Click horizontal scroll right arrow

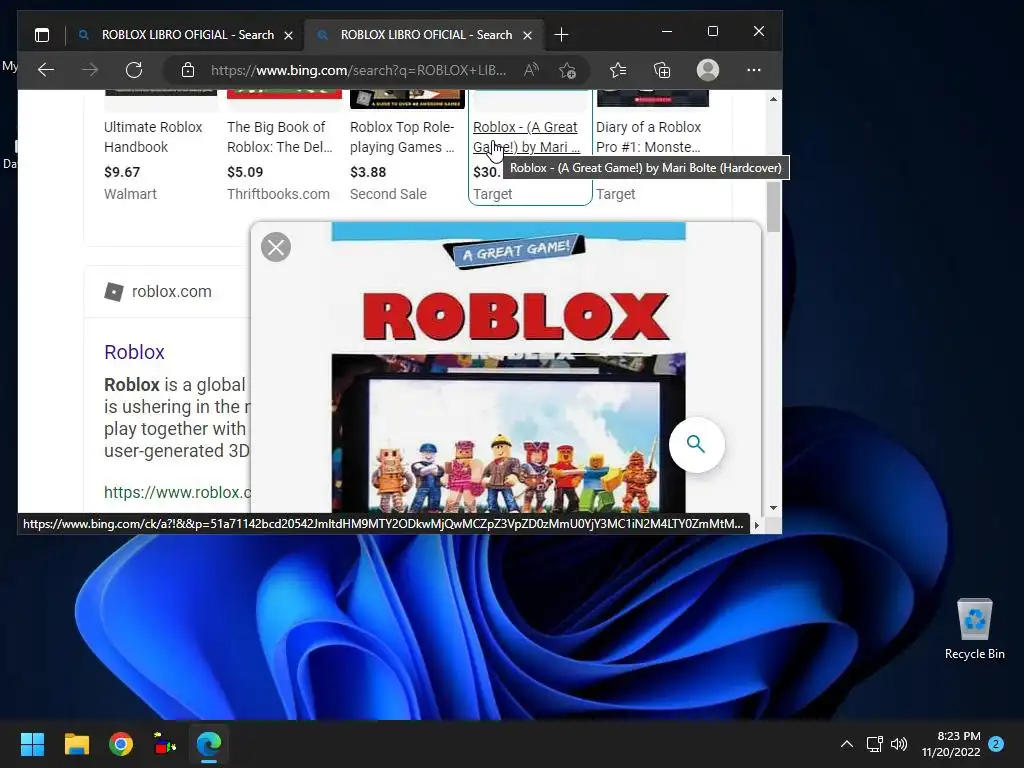[756, 524]
